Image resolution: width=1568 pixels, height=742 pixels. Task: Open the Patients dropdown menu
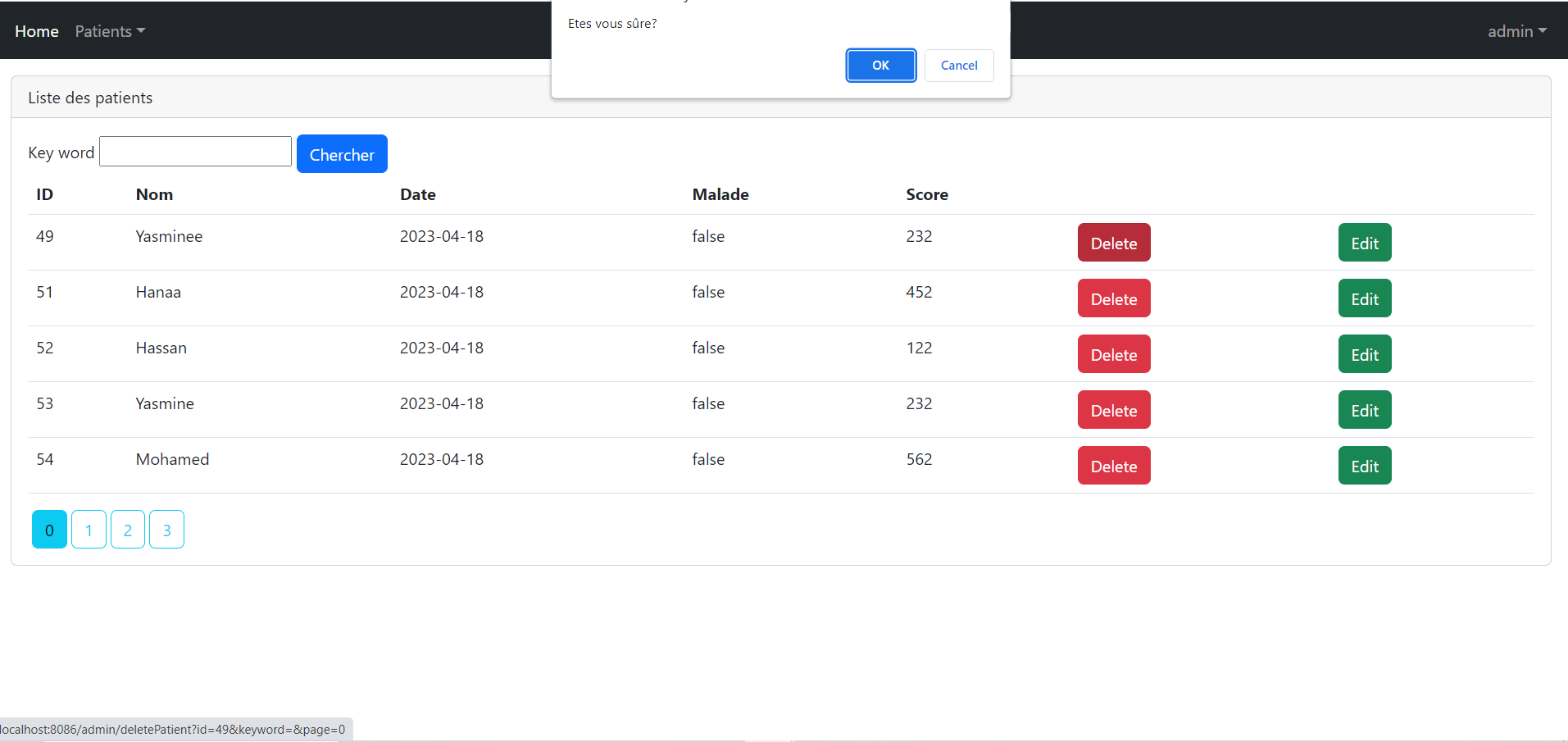pyautogui.click(x=109, y=31)
